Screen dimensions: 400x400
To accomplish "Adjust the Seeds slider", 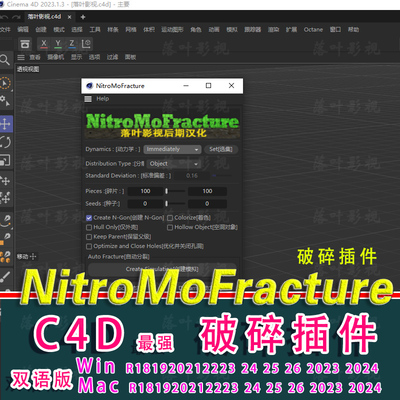I will 175,204.
